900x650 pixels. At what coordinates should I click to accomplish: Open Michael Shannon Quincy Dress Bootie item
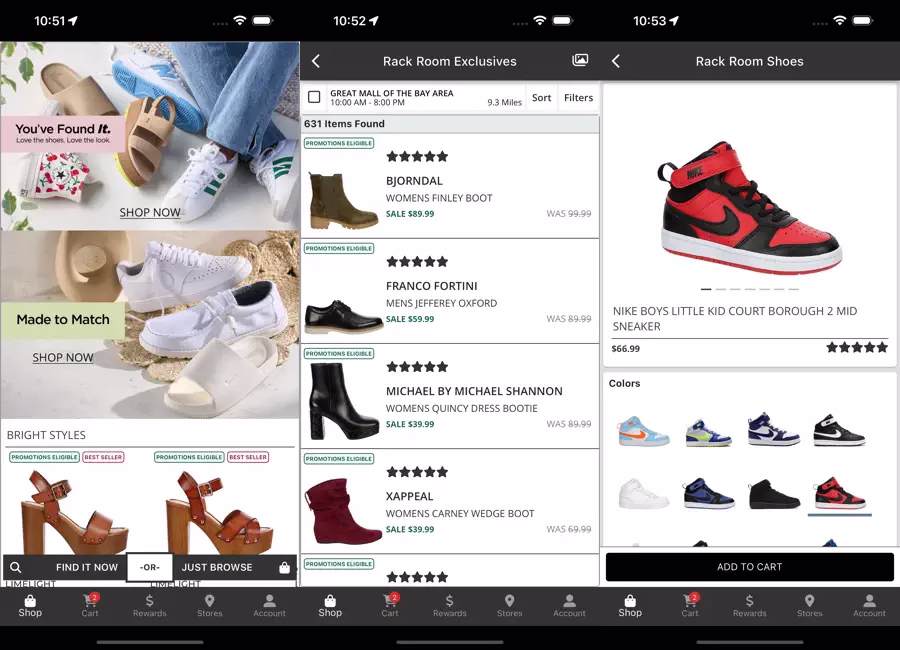pos(450,396)
